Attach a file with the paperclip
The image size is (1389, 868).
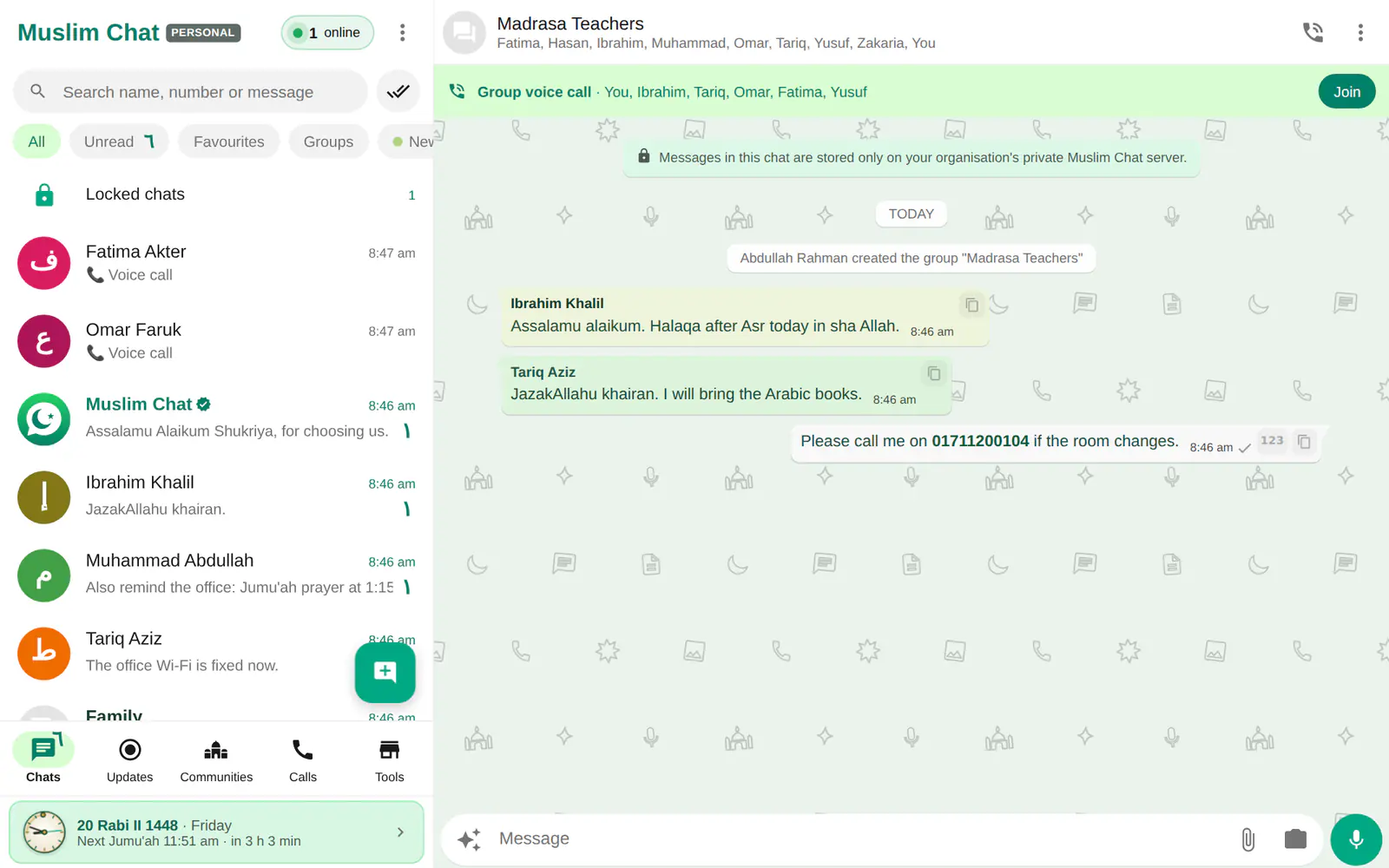pyautogui.click(x=1247, y=839)
